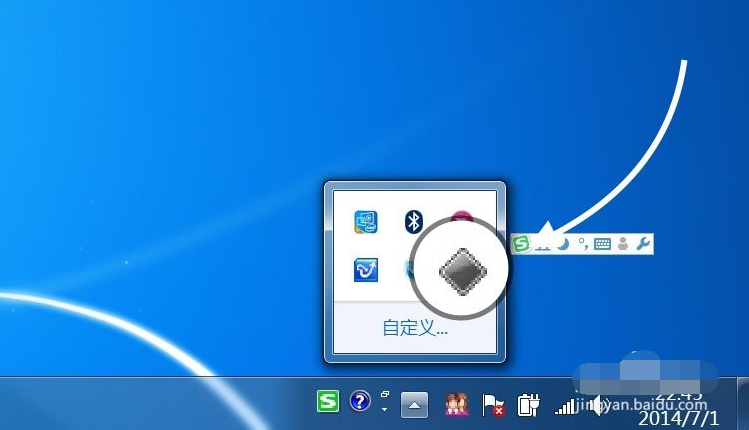The image size is (749, 430).
Task: Click the user profile icon on Sogou toolbar
Action: pos(623,243)
